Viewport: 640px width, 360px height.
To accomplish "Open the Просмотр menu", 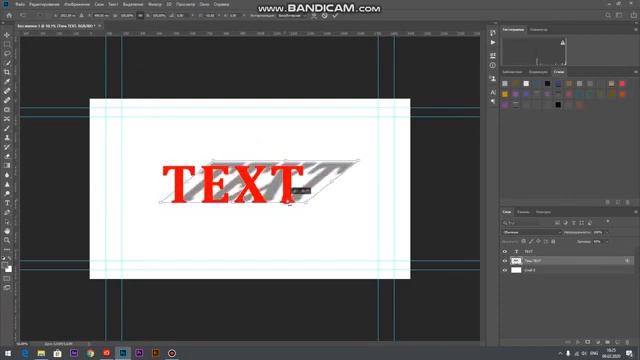I will (186, 4).
